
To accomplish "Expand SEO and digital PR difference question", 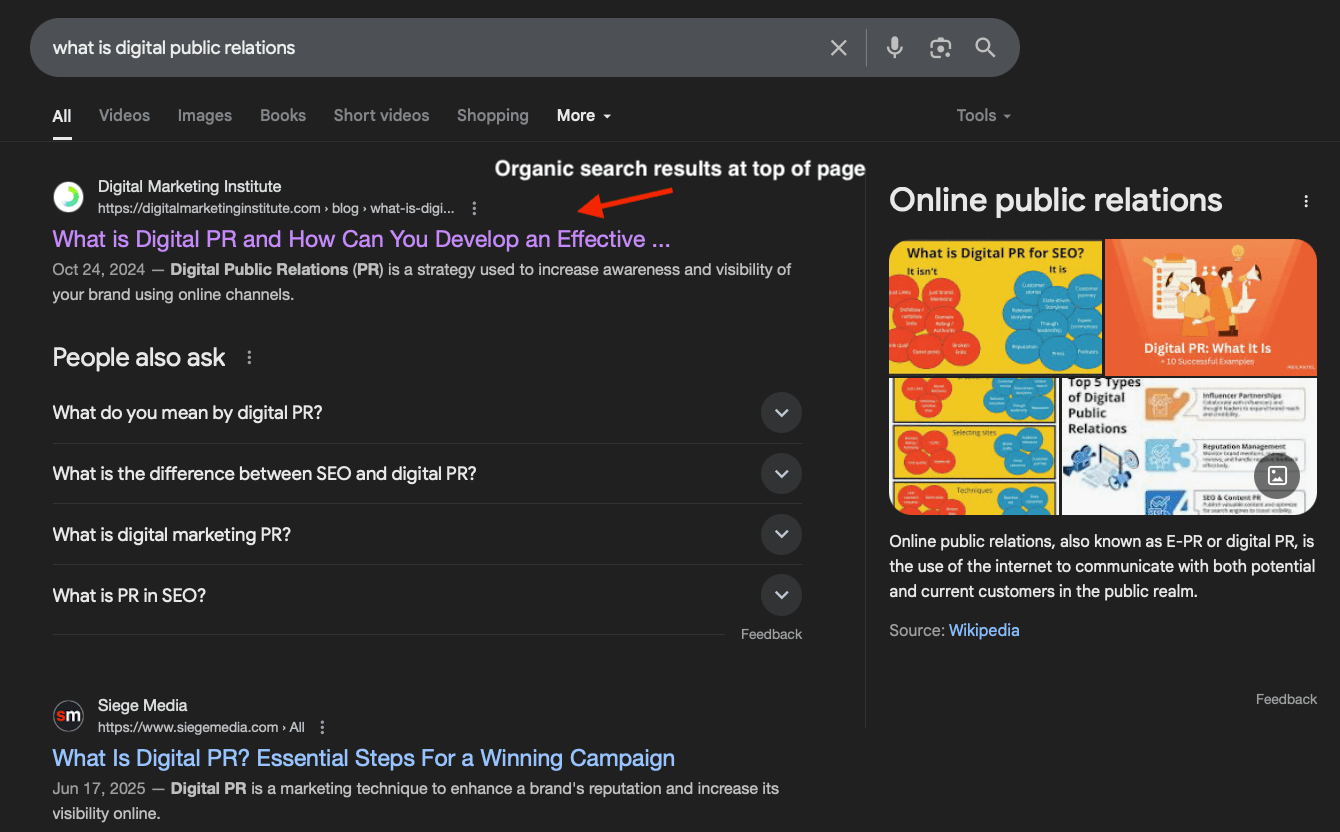I will [x=781, y=474].
